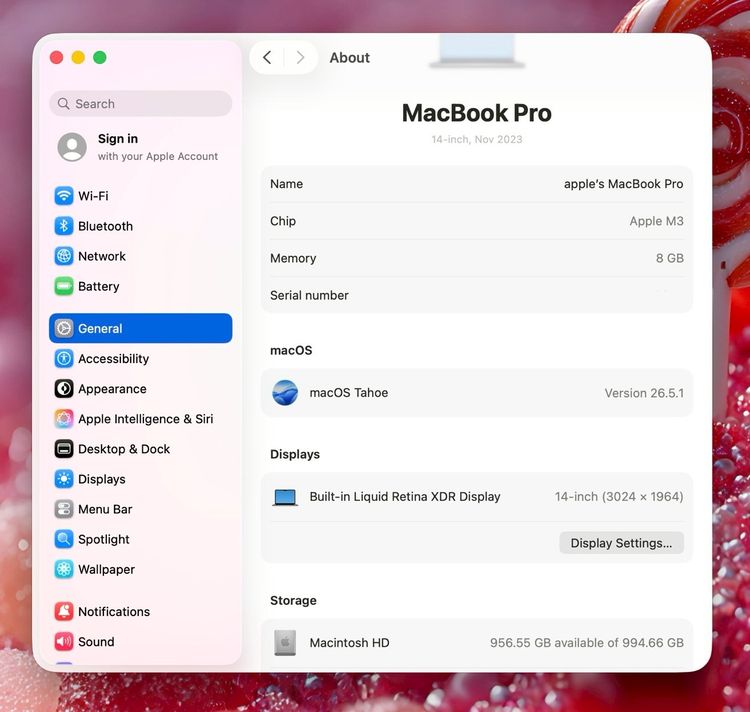The width and height of the screenshot is (750, 712).
Task: Click the Battery icon in sidebar
Action: 64,286
